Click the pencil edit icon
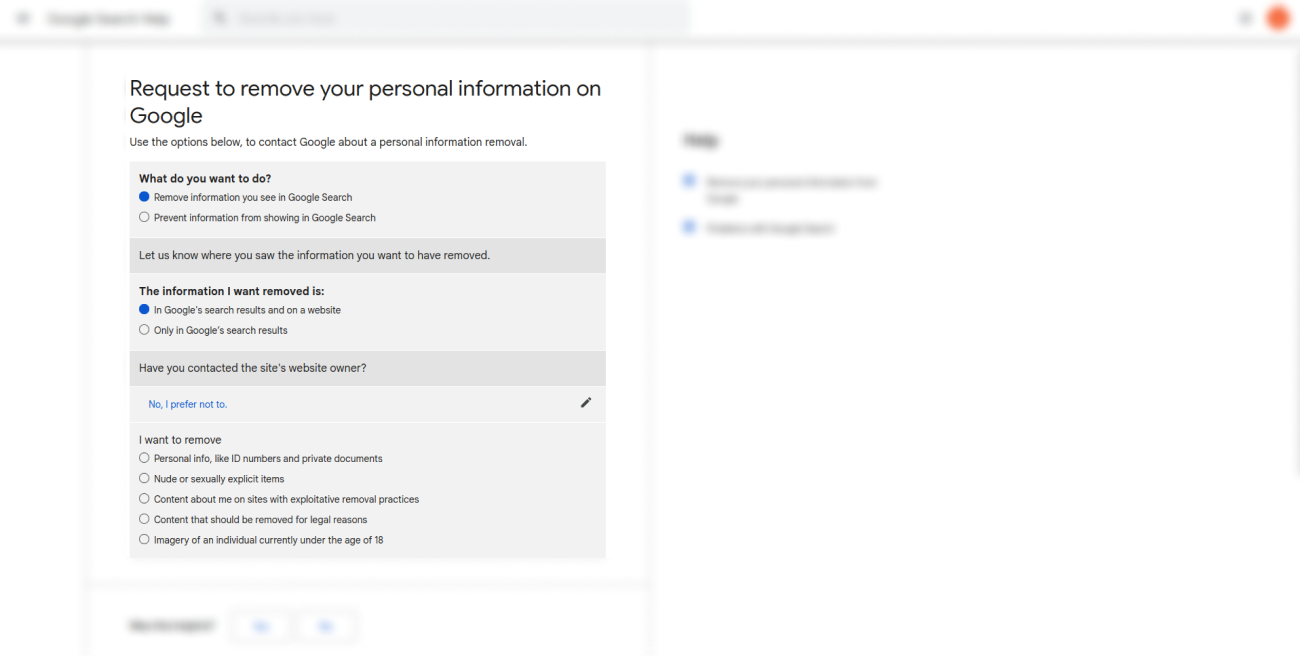The height and width of the screenshot is (657, 1300). click(586, 403)
